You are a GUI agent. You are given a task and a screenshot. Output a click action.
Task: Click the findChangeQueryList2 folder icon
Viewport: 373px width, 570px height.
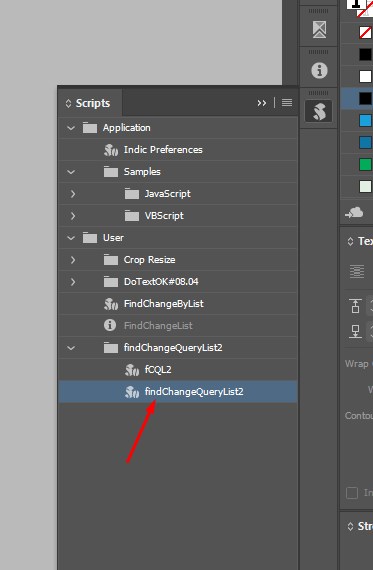coord(111,348)
